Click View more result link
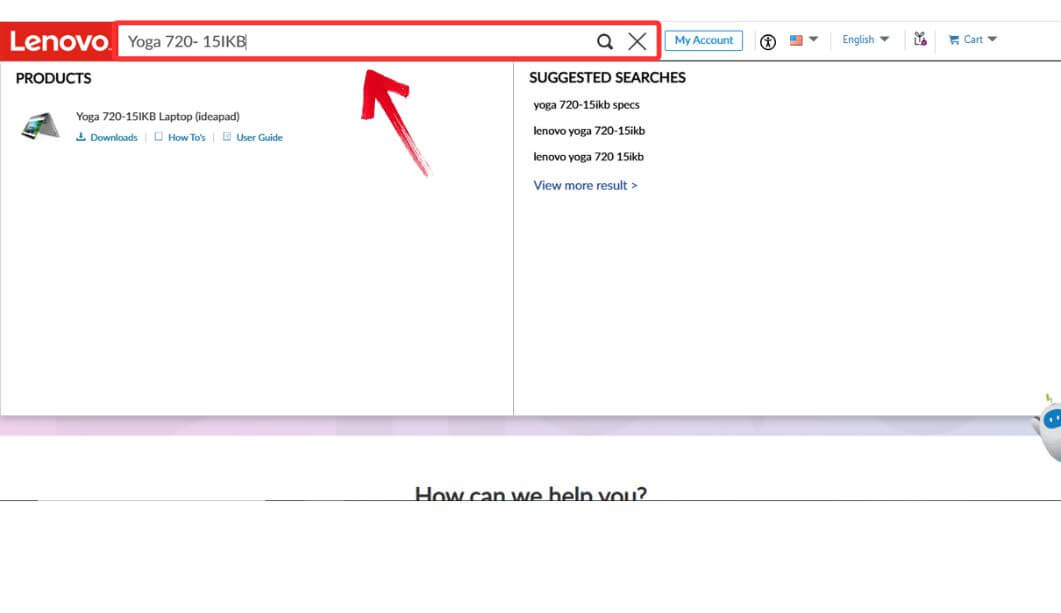The width and height of the screenshot is (1061, 613). point(585,185)
